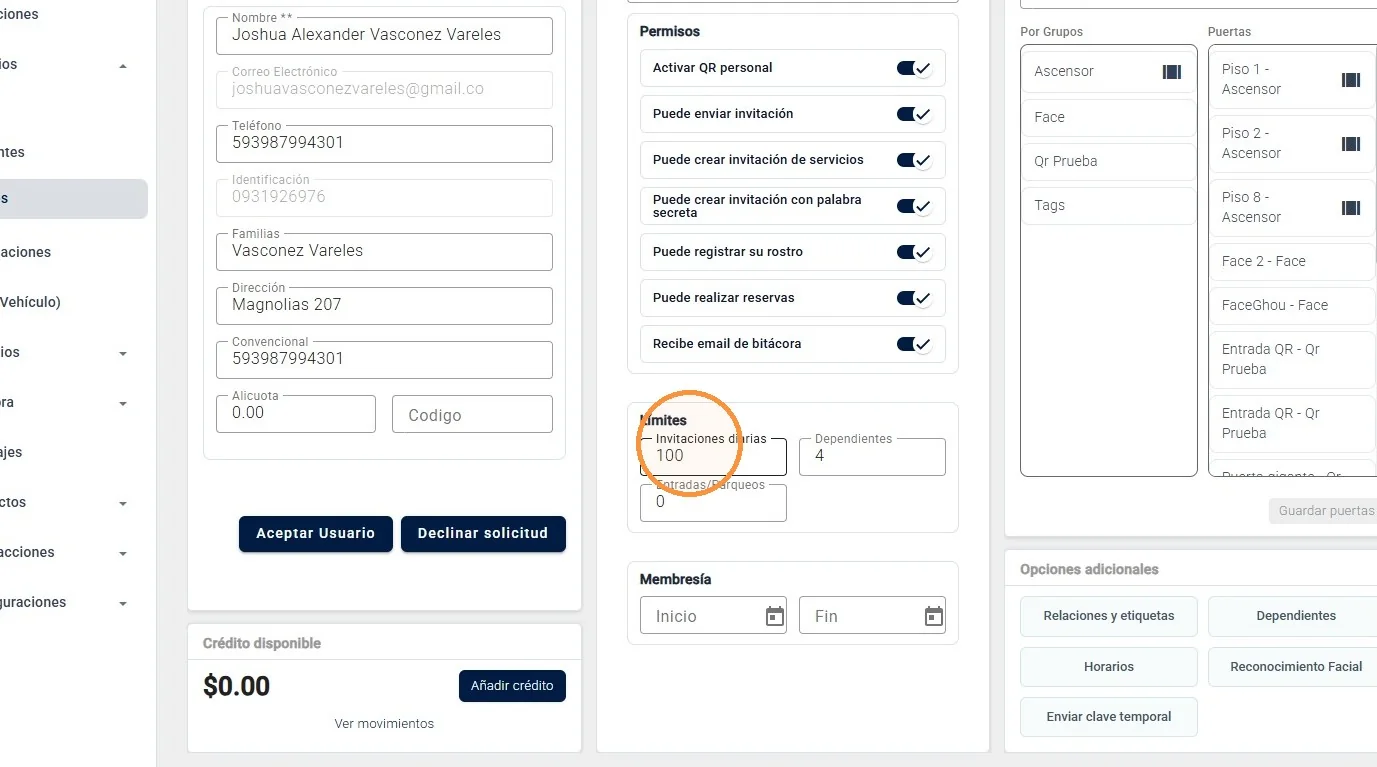This screenshot has height=767, width=1377.
Task: Open the Inicio date calendar icon
Action: 775,616
